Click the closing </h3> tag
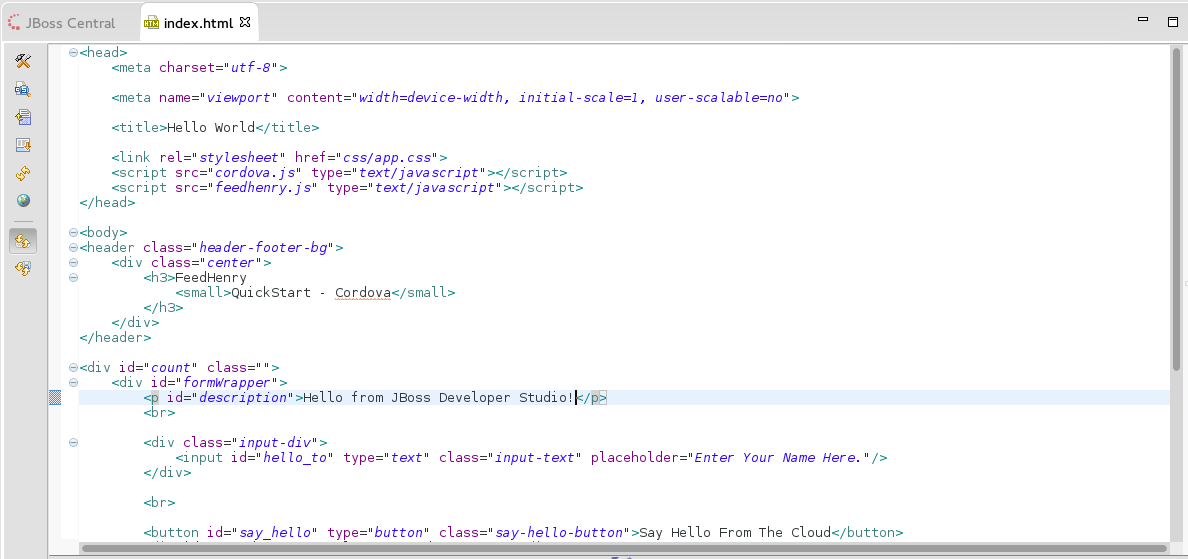The width and height of the screenshot is (1188, 559). coord(163,308)
